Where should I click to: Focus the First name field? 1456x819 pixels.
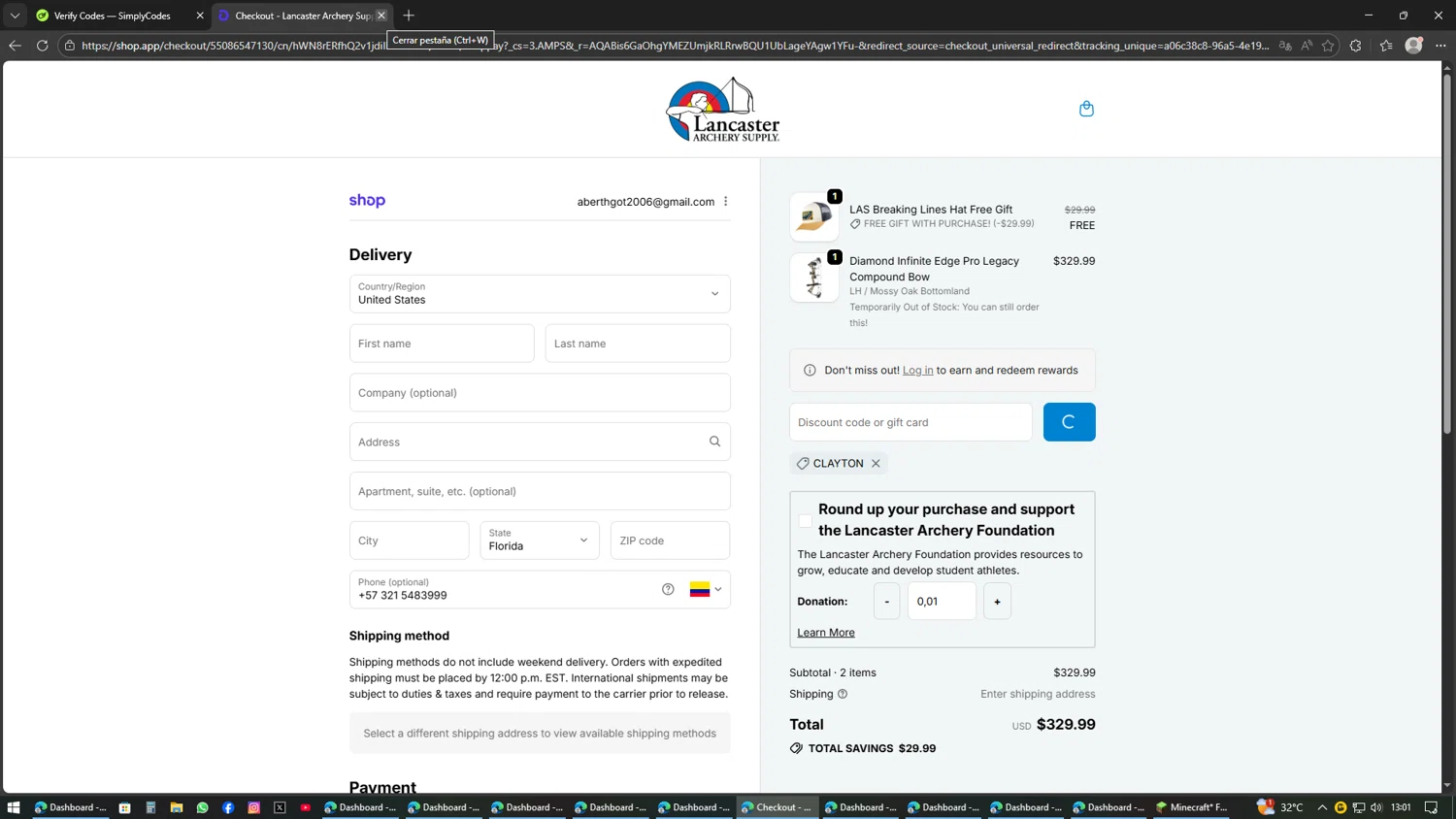click(x=442, y=344)
